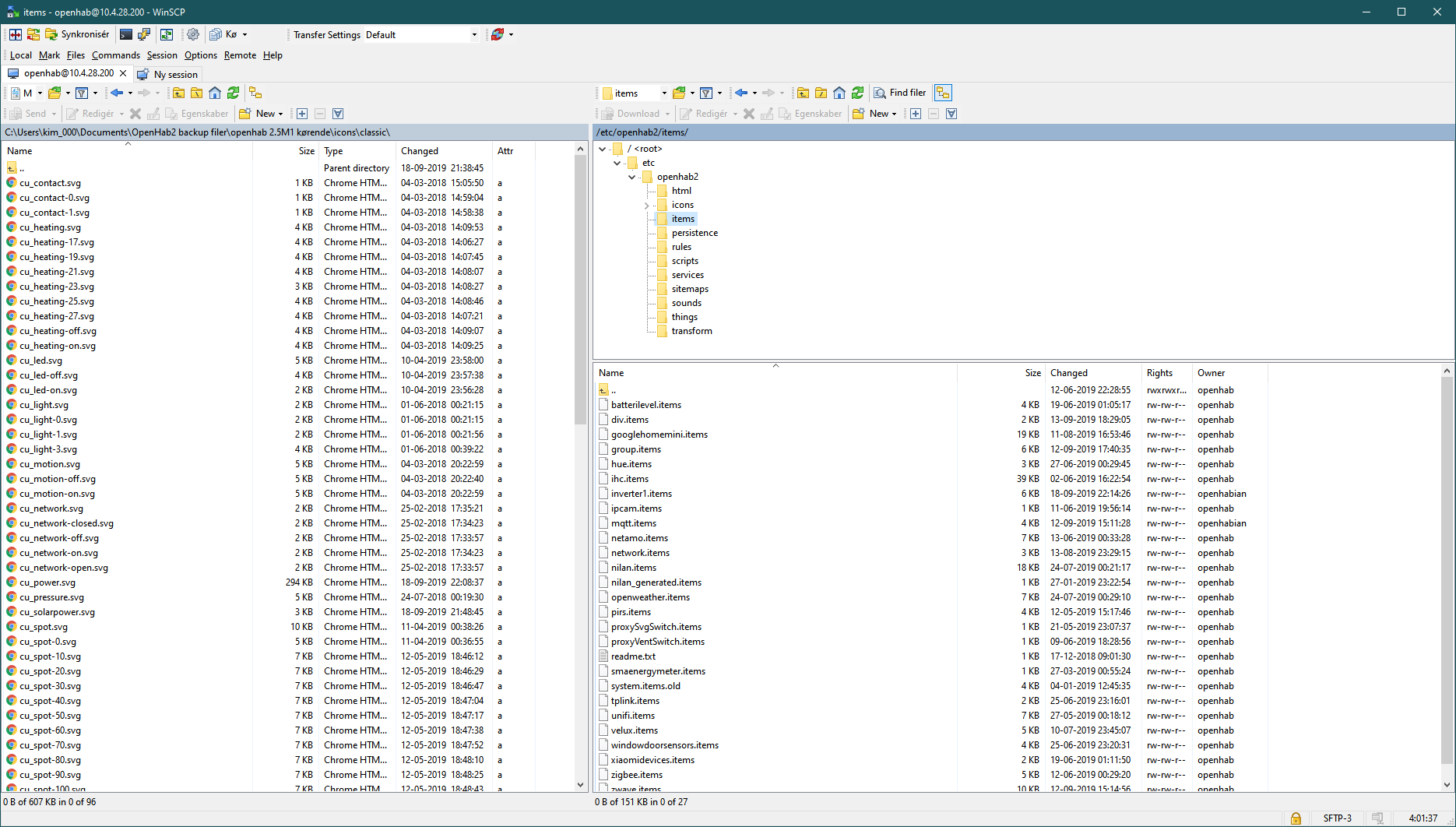1456x827 pixels.
Task: Open the terminal console icon
Action: 126,34
